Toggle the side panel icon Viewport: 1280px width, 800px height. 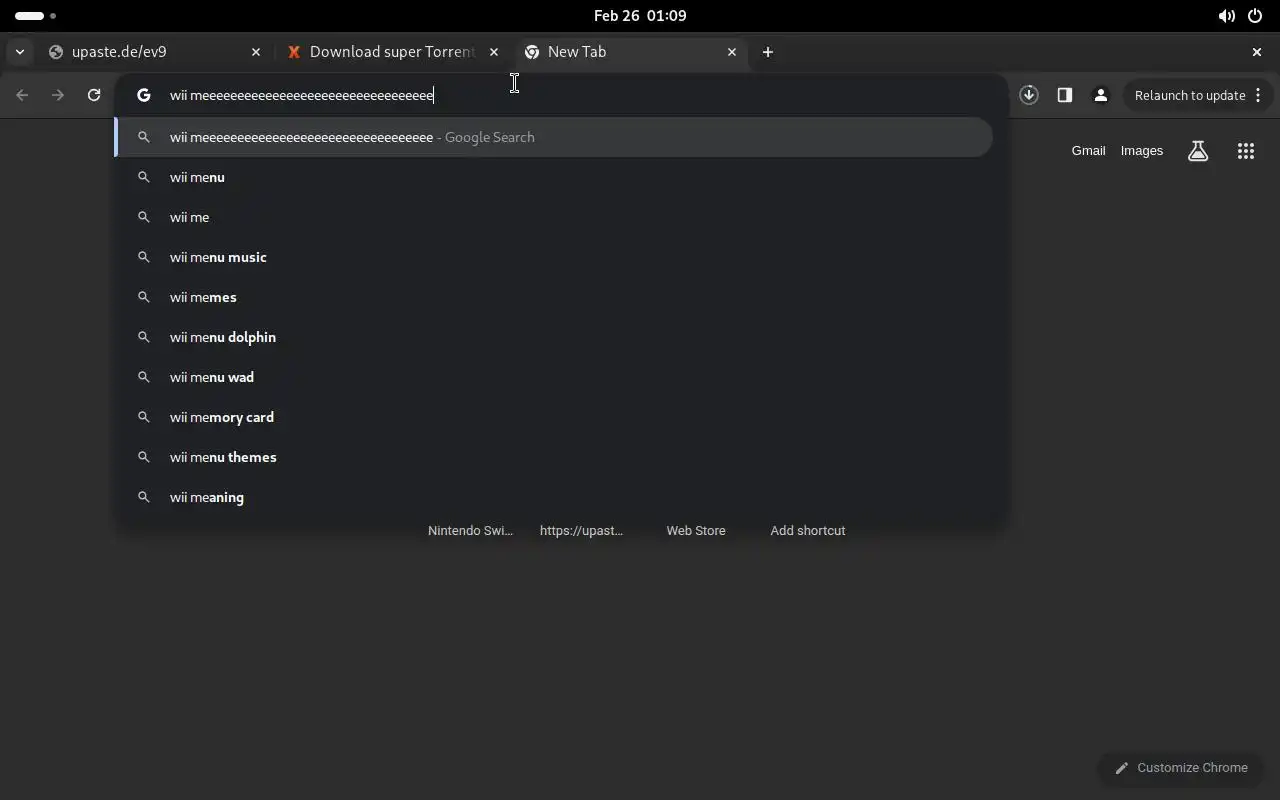click(1065, 95)
